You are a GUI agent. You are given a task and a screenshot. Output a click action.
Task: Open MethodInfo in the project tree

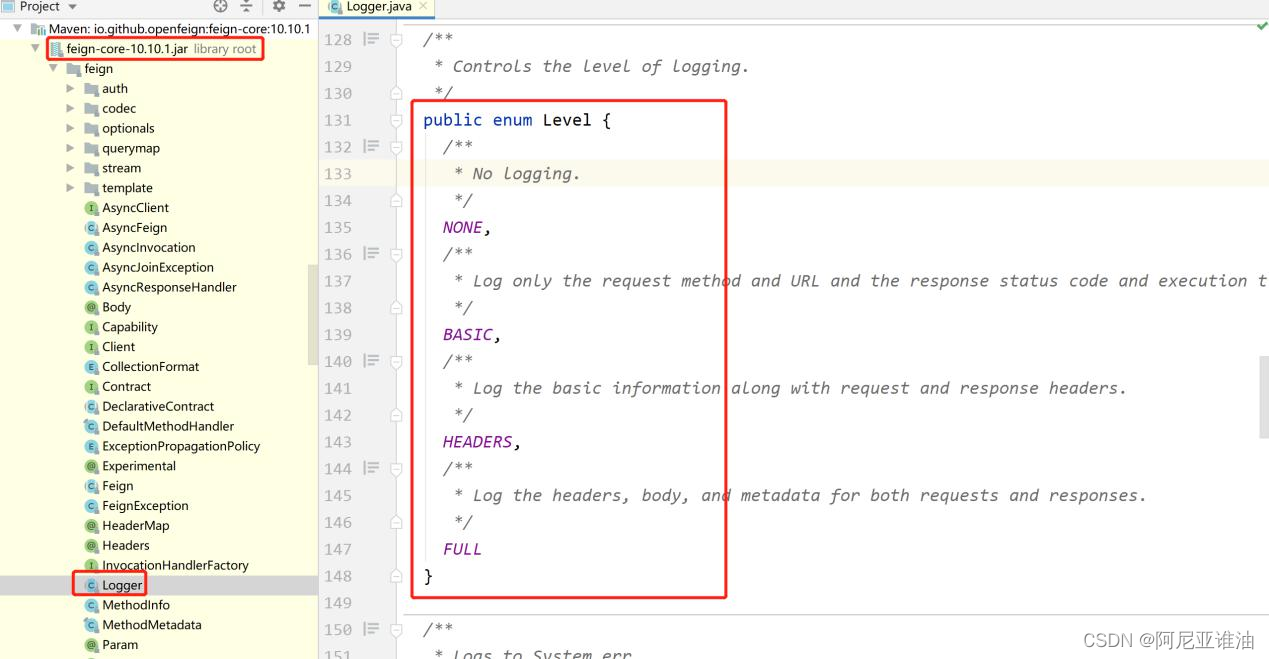136,605
